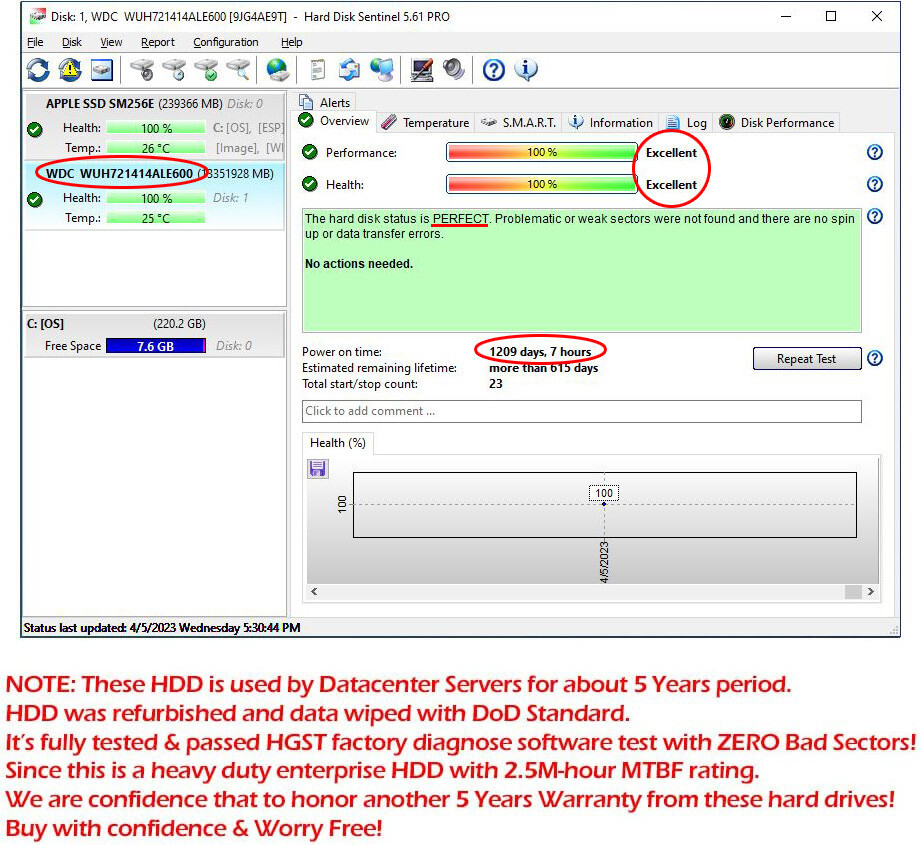Open the Disk Performance tab
Screen dimensions: 921x845
777,122
